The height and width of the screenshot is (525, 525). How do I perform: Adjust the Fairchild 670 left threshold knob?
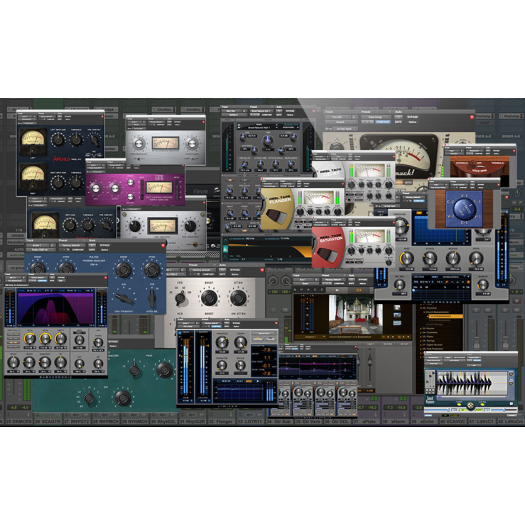76,139
